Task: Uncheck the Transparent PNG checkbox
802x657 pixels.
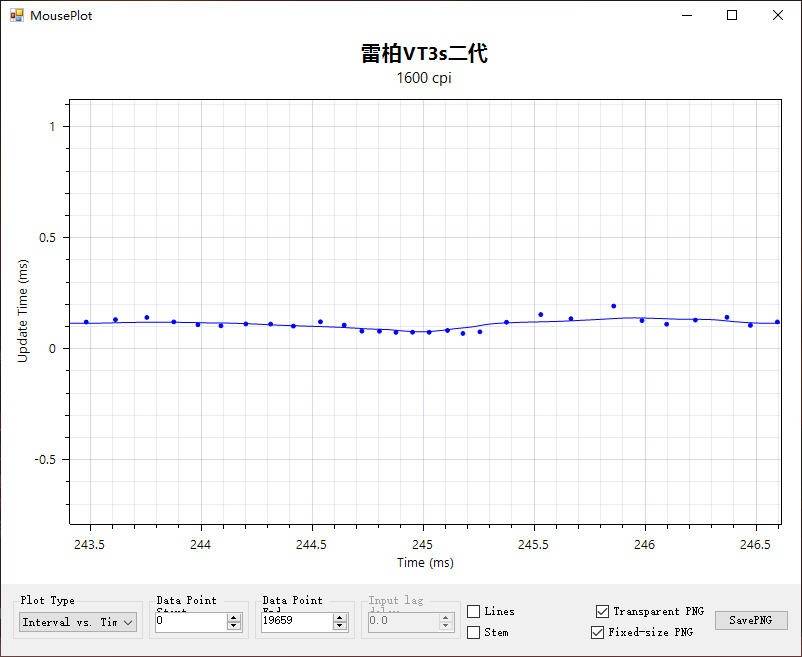Action: (603, 611)
